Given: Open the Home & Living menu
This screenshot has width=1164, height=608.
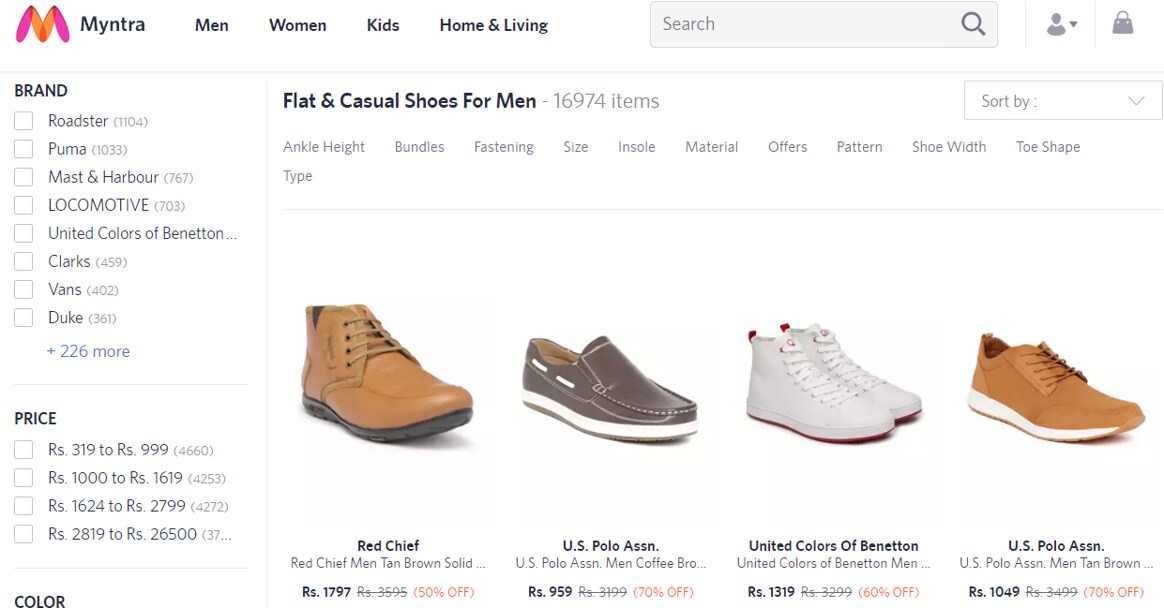Looking at the screenshot, I should pos(493,25).
